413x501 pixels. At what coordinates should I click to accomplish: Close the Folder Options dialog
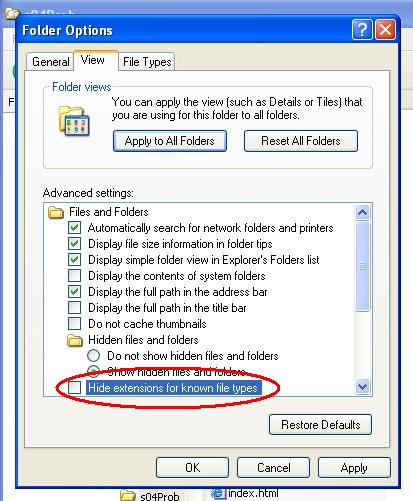point(386,30)
